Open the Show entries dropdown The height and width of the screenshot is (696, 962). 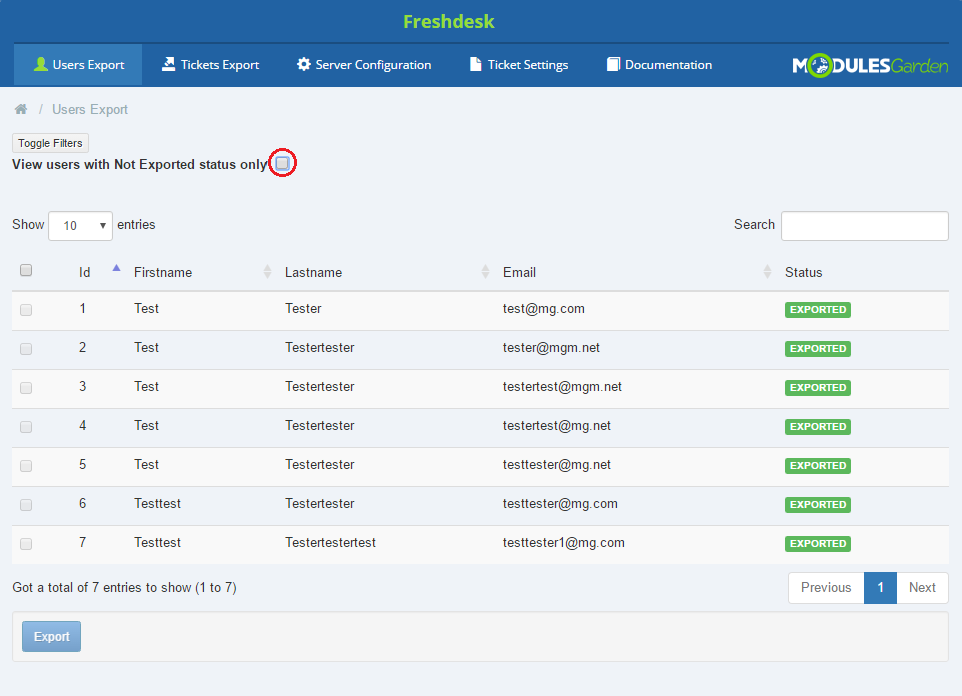pos(80,225)
